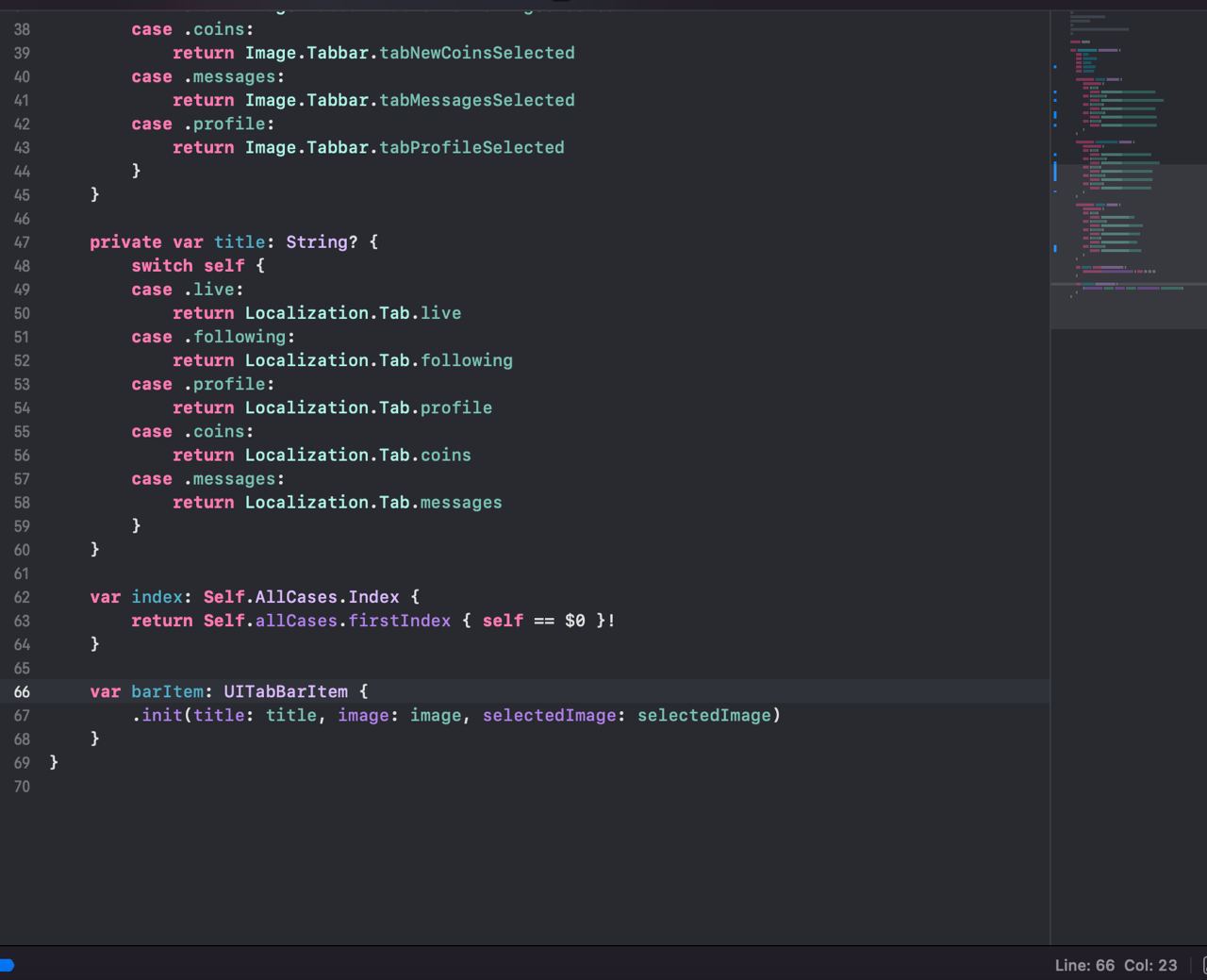This screenshot has height=980, width=1207.
Task: Place cursor on the barItem variable name
Action: point(167,691)
